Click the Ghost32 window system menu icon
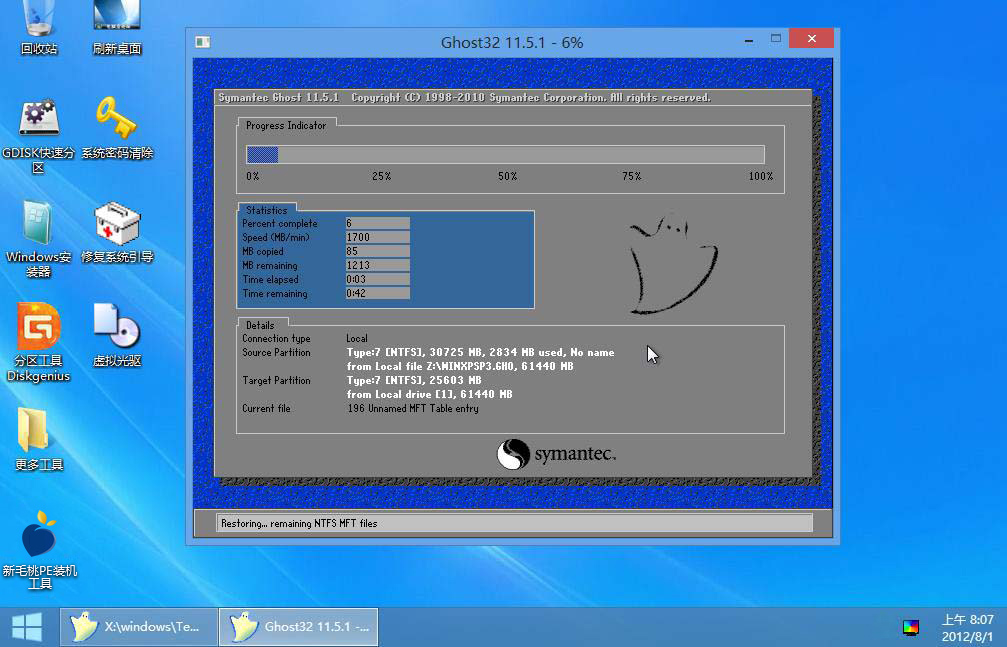The image size is (1007, 647). 203,42
